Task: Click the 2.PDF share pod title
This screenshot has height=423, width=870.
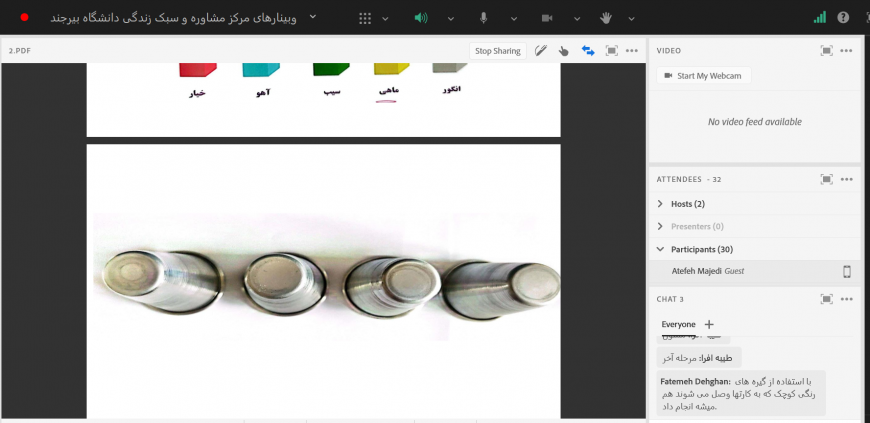Action: pos(19,51)
